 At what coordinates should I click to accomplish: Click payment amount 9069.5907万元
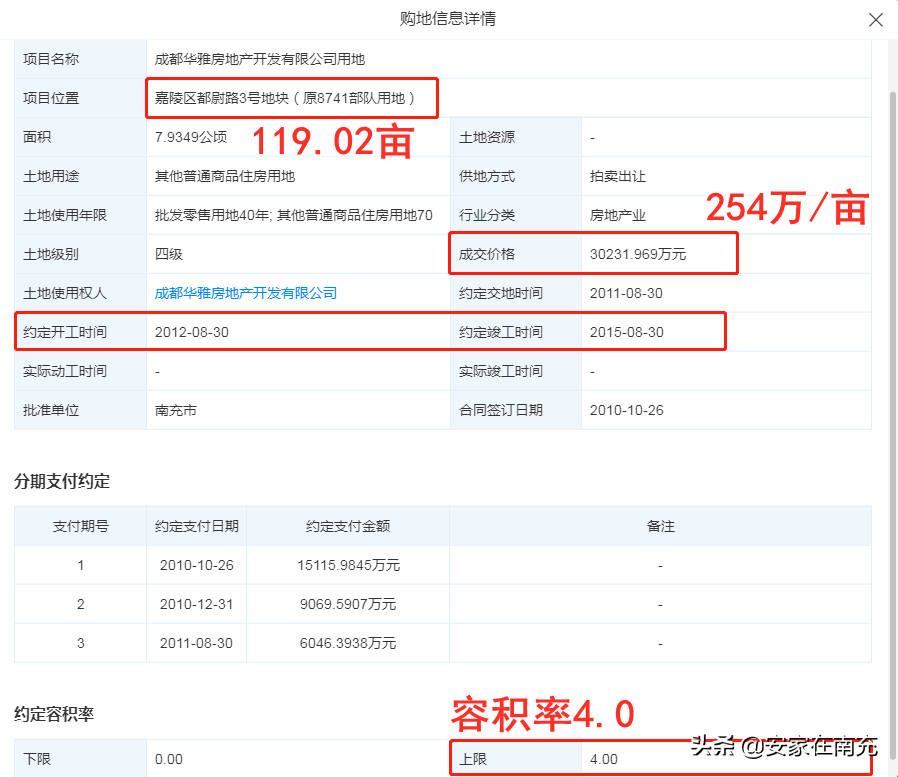pyautogui.click(x=348, y=604)
